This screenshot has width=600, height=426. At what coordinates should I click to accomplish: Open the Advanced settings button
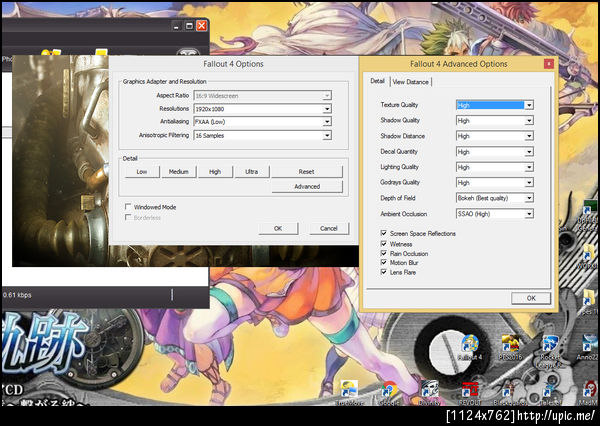coord(307,186)
